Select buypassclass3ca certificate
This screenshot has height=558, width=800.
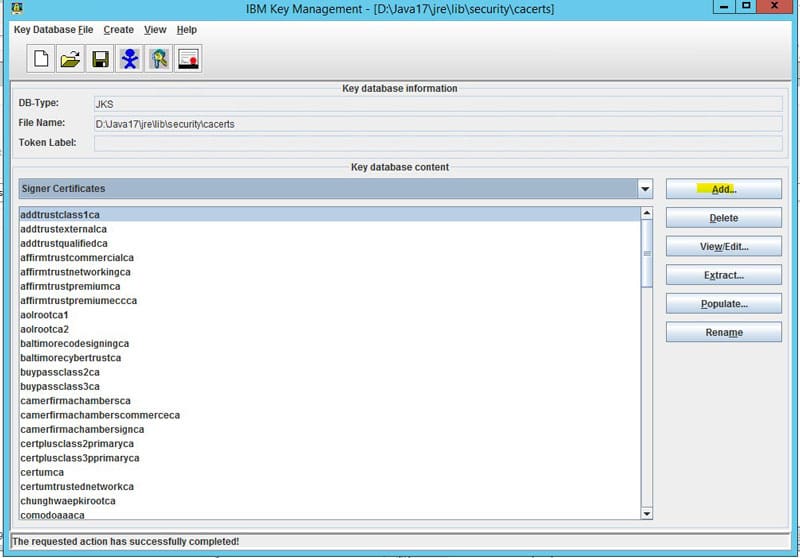[330, 386]
